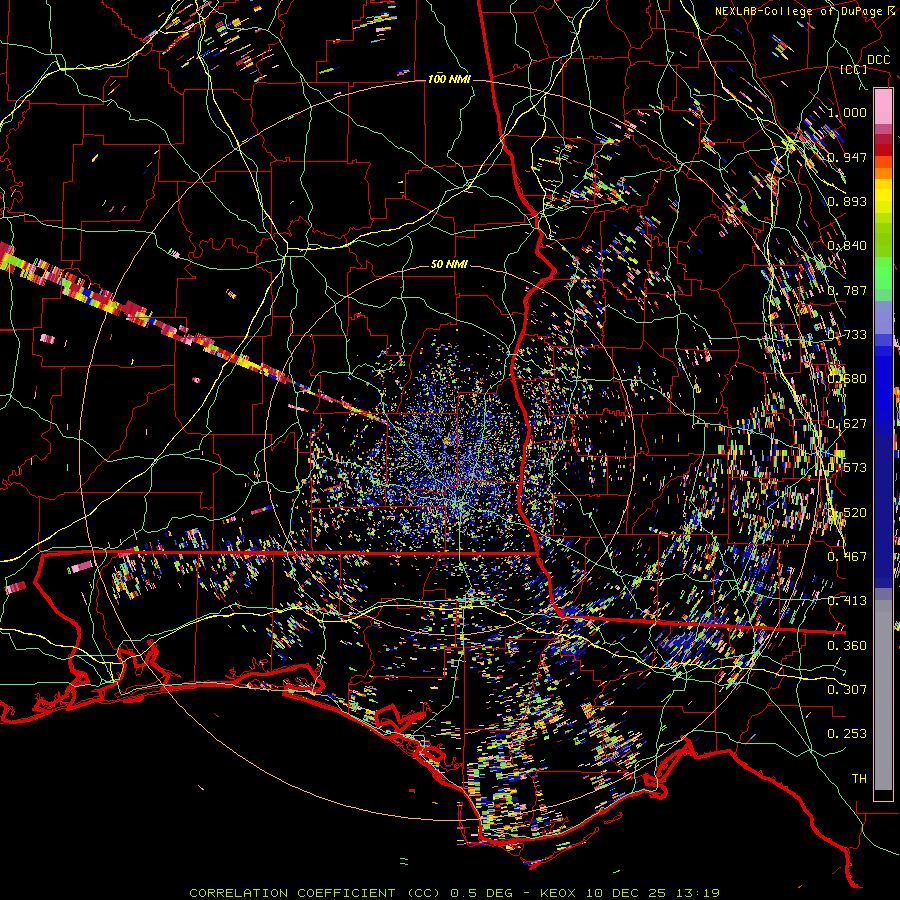Select the 0.520 scale value
This screenshot has width=900, height=900.
pos(847,513)
